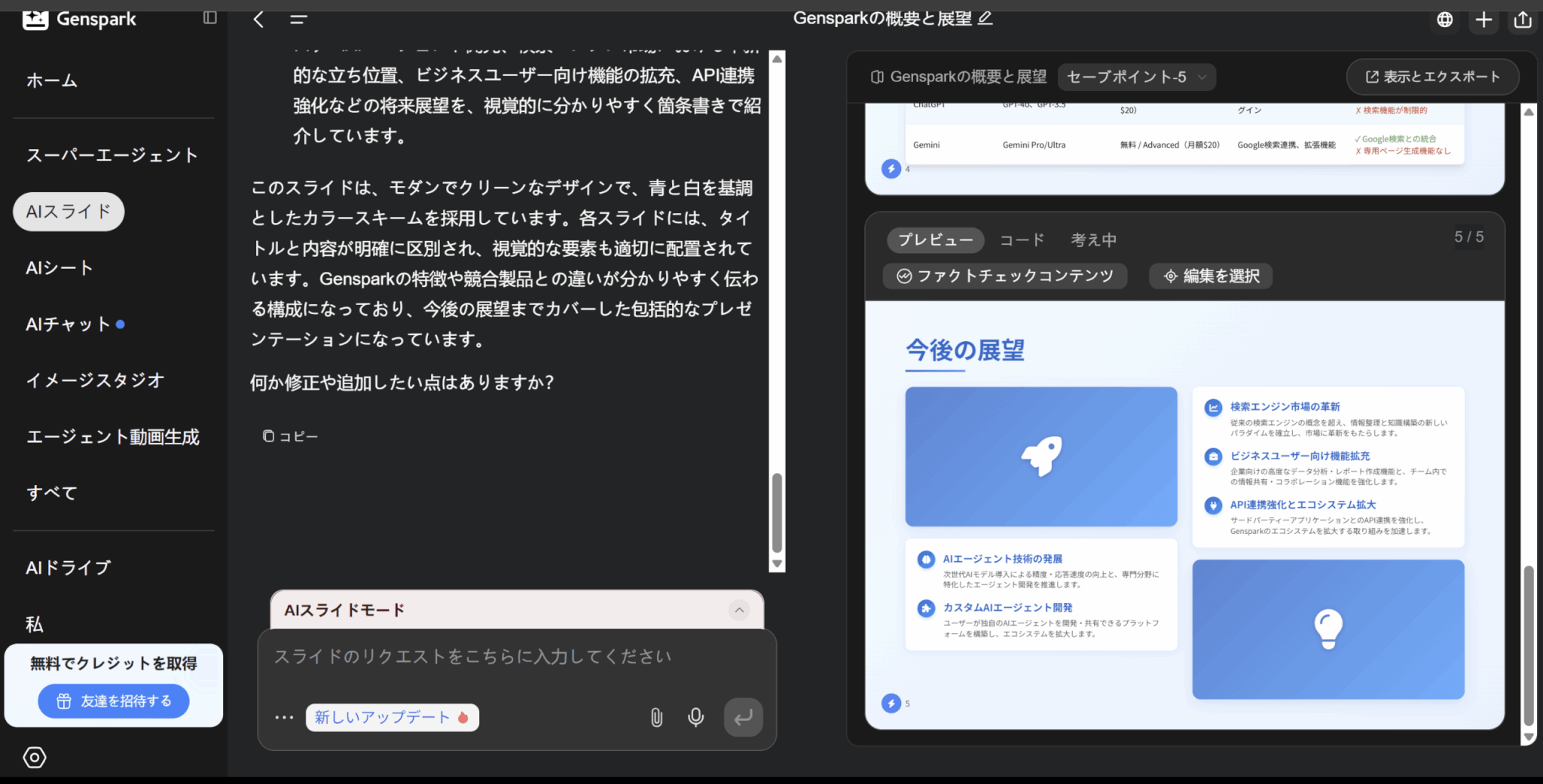The width and height of the screenshot is (1543, 784).
Task: Open イメージスタジオ in the sidebar
Action: tap(96, 380)
